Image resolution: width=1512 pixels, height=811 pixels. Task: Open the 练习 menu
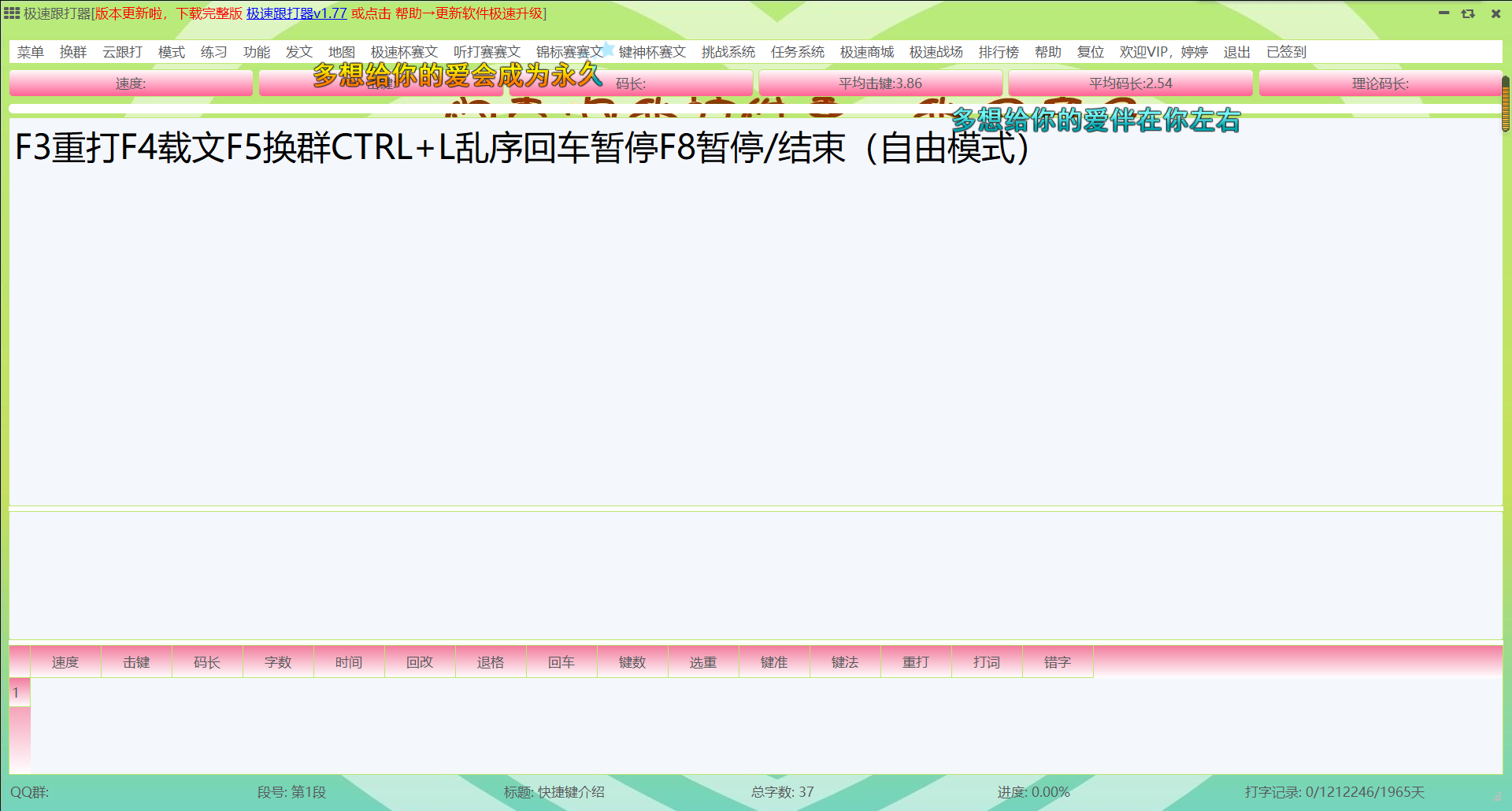[x=214, y=52]
